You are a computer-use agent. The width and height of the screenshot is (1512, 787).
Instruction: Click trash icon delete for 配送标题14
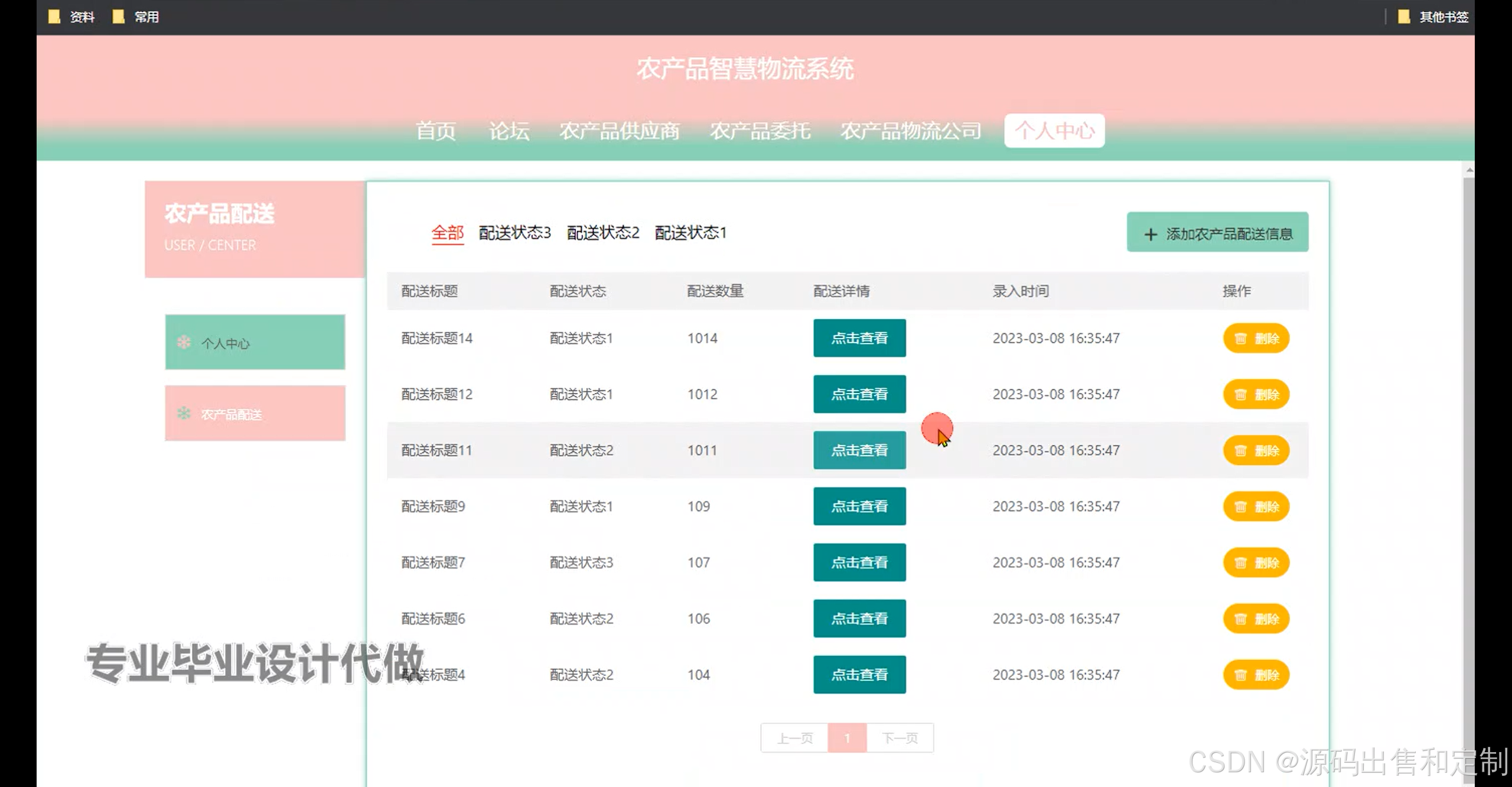point(1240,339)
